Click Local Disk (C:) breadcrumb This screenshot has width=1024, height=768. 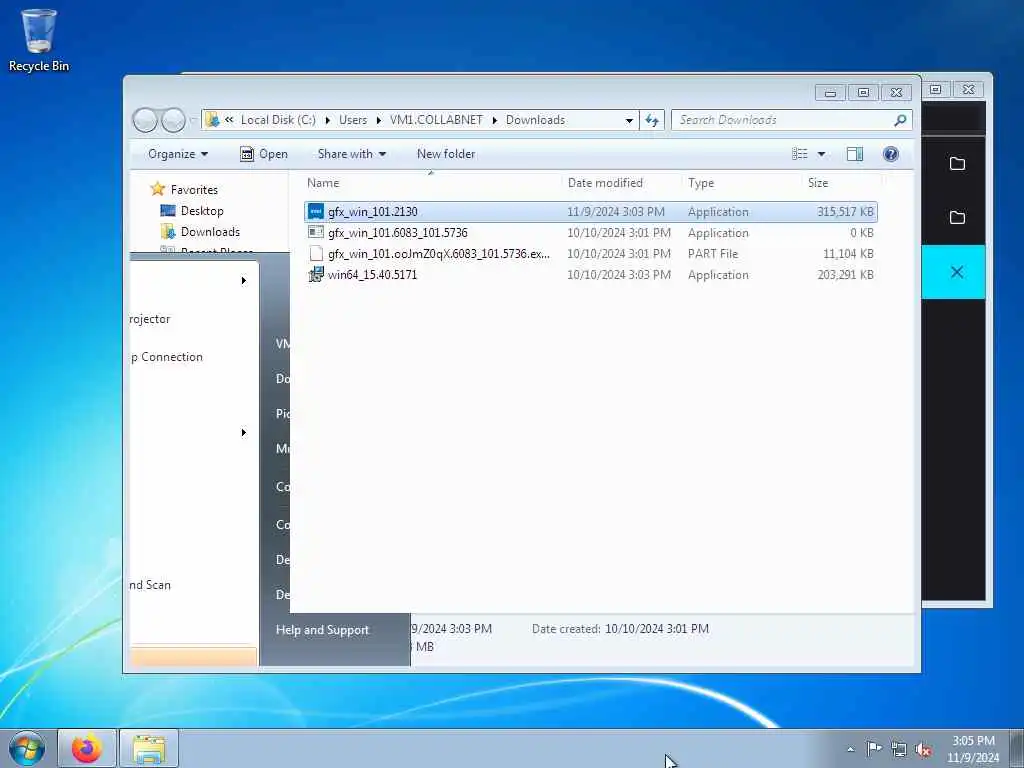[278, 120]
